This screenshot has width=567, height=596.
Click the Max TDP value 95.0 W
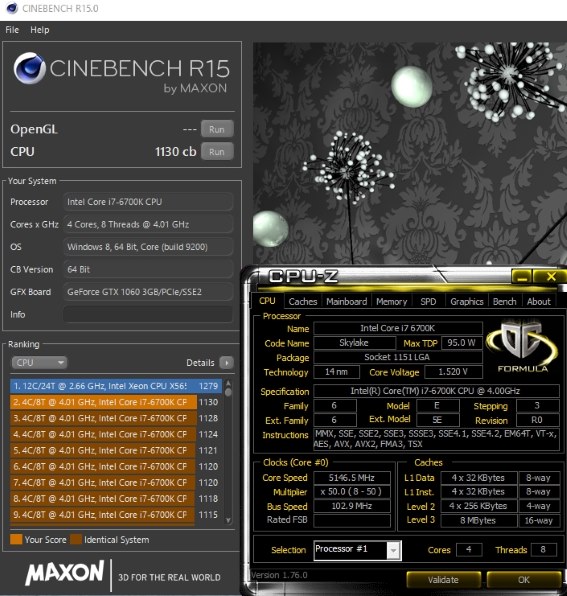point(461,343)
